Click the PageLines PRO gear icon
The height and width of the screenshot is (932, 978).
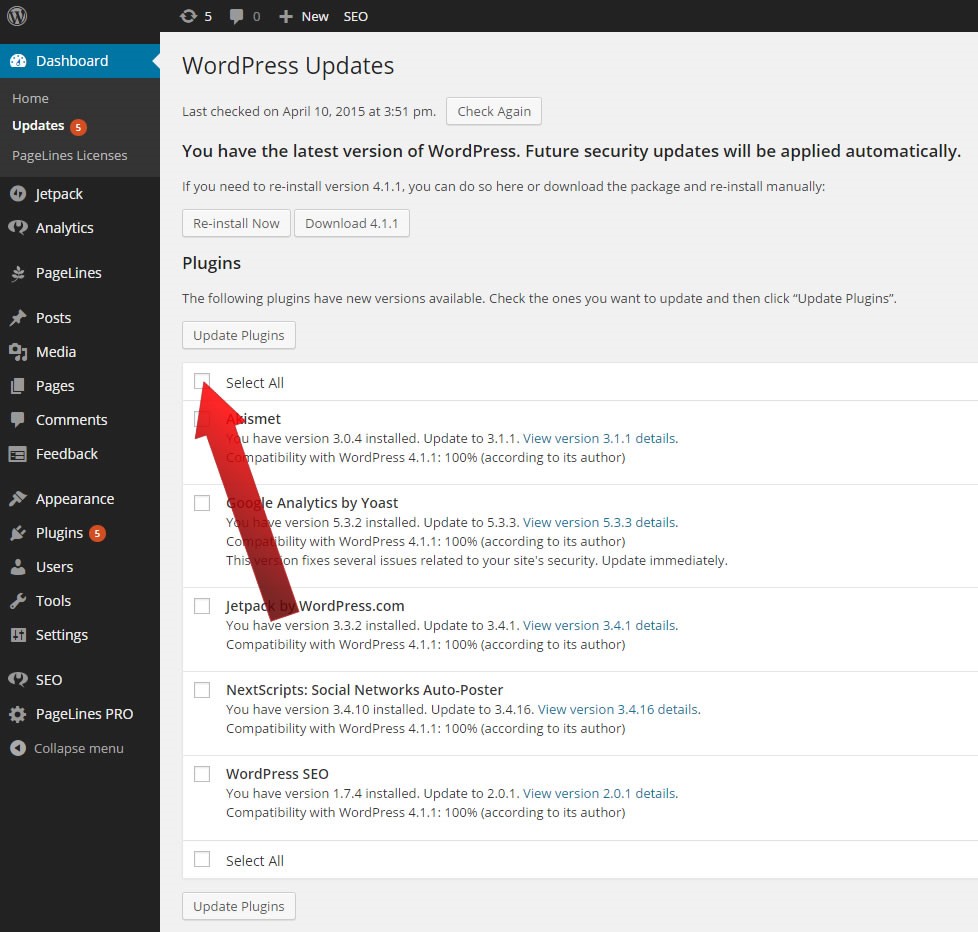[18, 714]
